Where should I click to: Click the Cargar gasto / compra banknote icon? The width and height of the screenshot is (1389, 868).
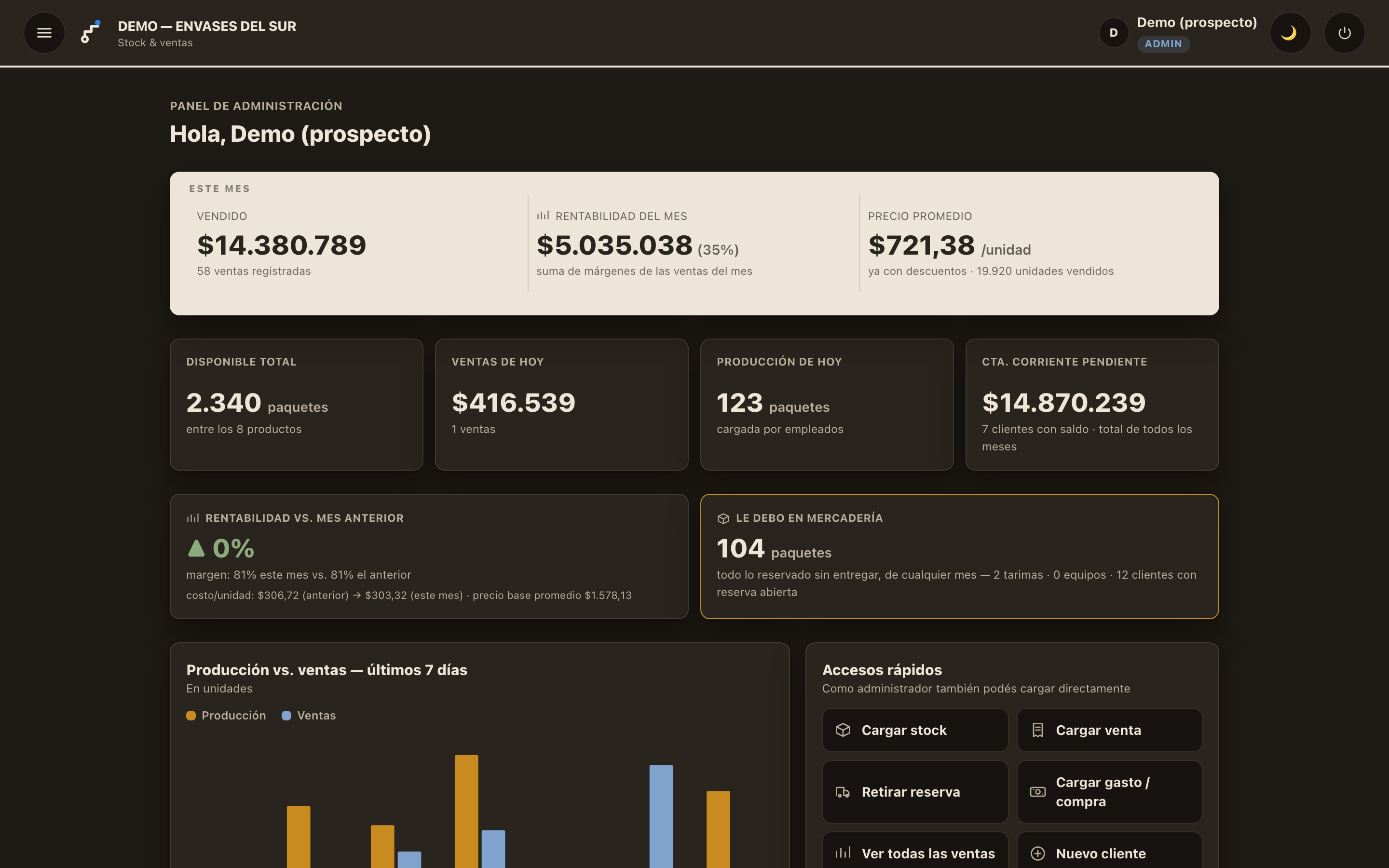coord(1037,792)
